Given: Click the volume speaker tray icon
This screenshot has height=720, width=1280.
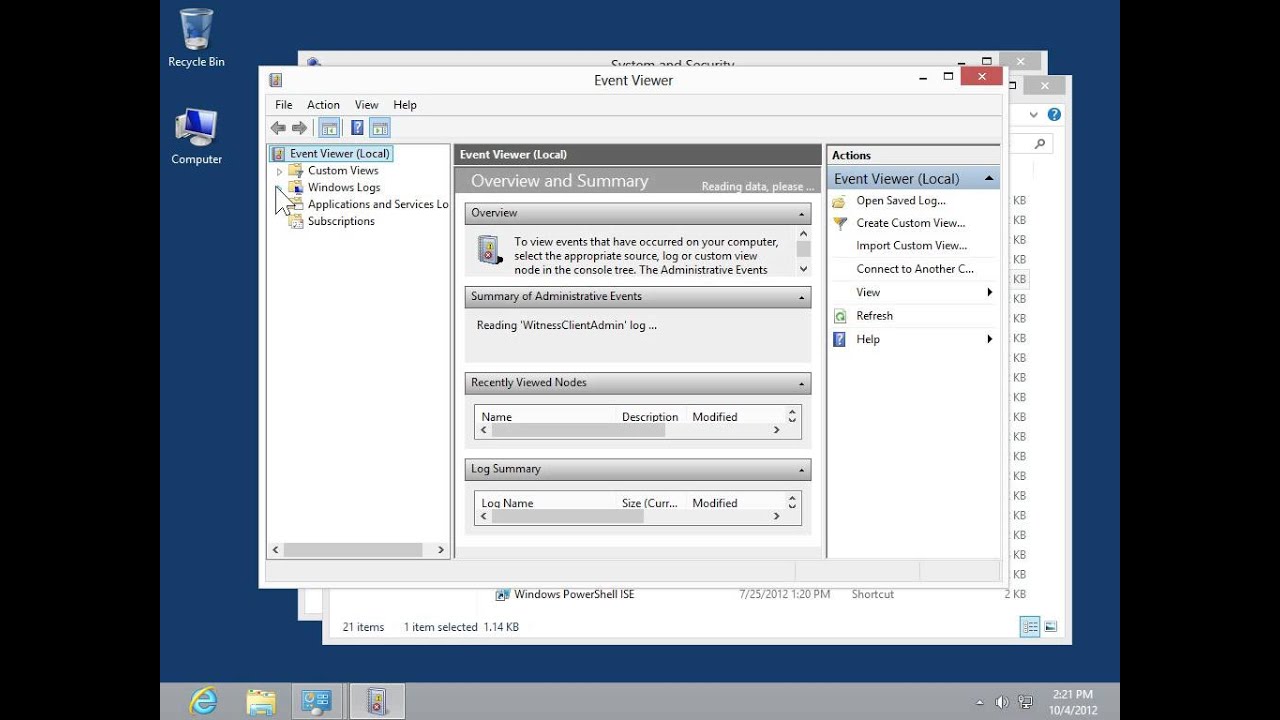Looking at the screenshot, I should pyautogui.click(x=1001, y=702).
